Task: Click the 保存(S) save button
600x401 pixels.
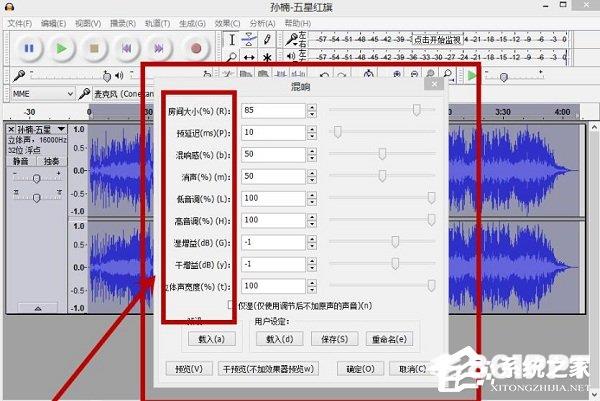Action: (x=334, y=339)
